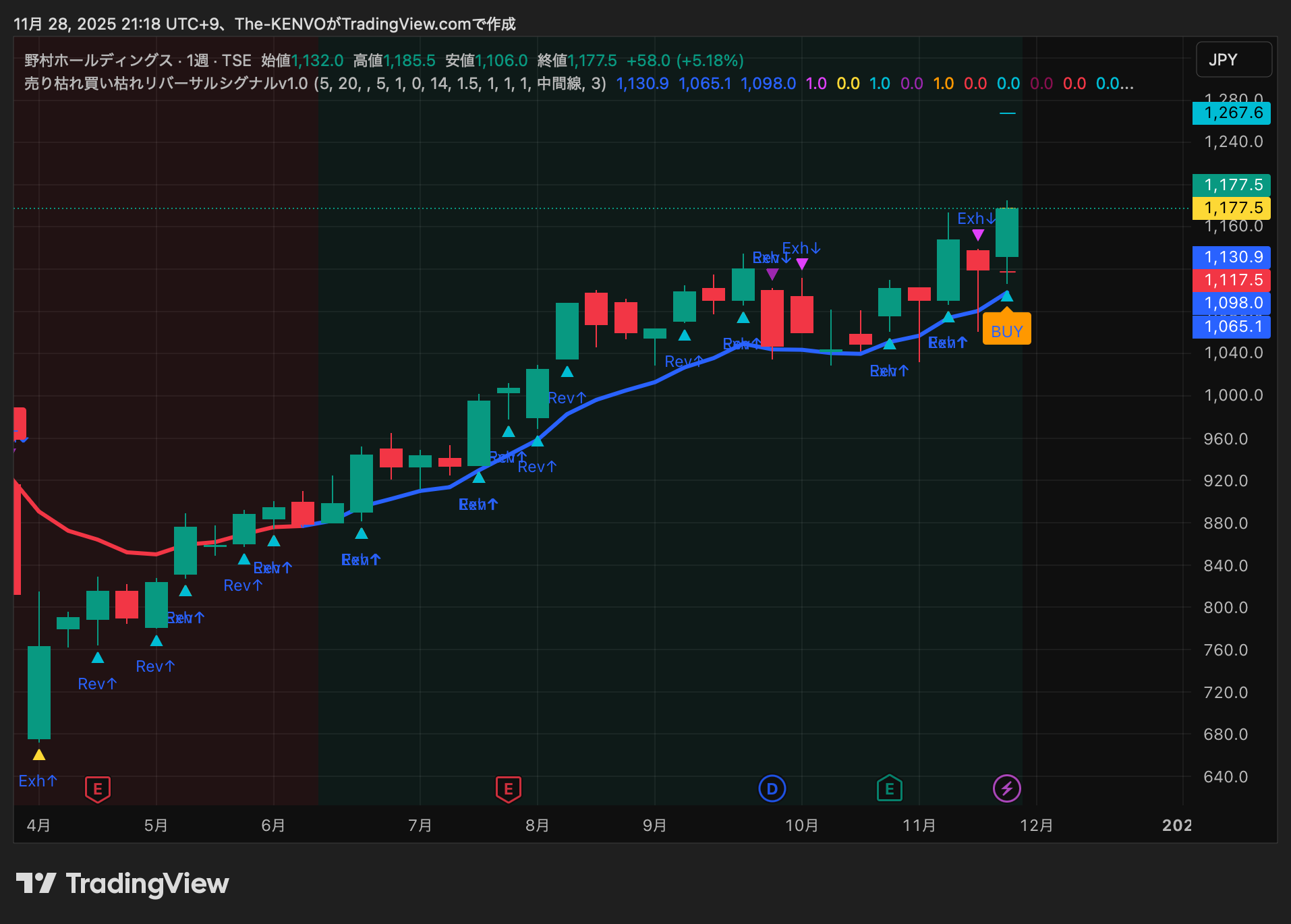Click the red earnings E marker before 8月

coord(508,788)
